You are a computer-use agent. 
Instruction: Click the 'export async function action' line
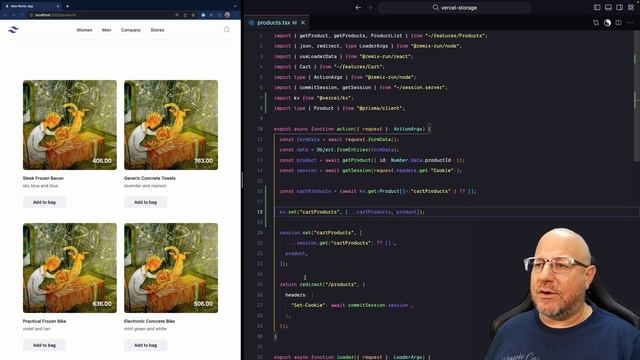(x=352, y=129)
